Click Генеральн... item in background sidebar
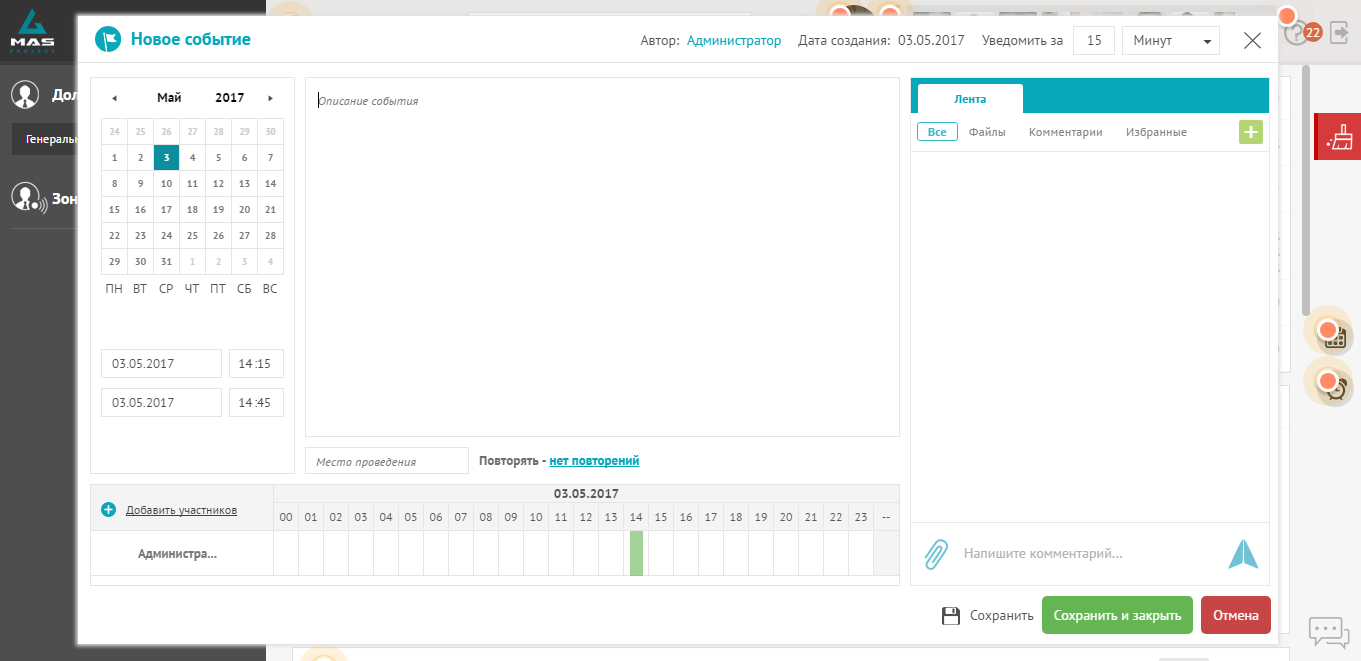 pyautogui.click(x=45, y=139)
